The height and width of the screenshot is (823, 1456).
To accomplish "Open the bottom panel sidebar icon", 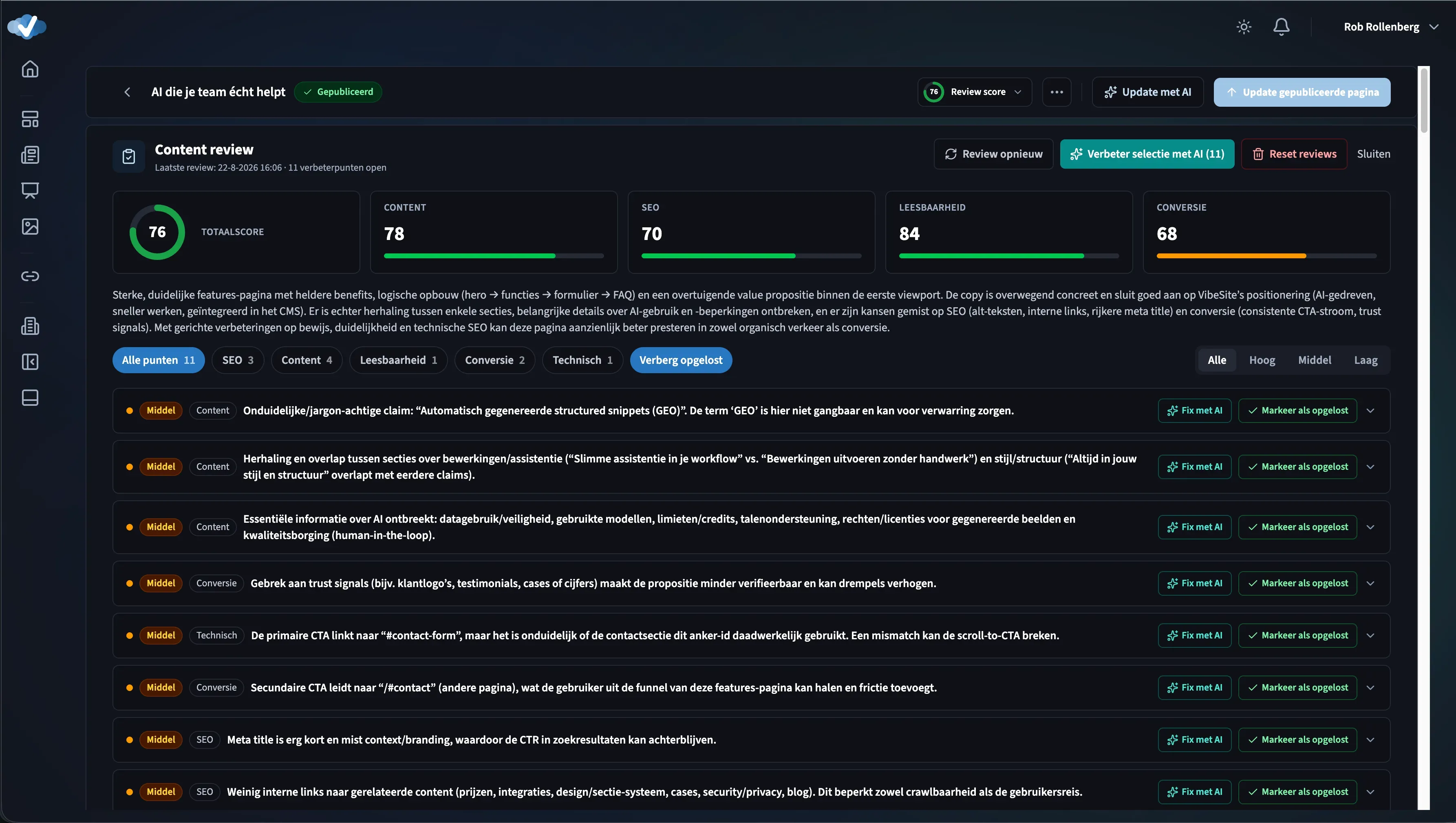I will point(30,397).
